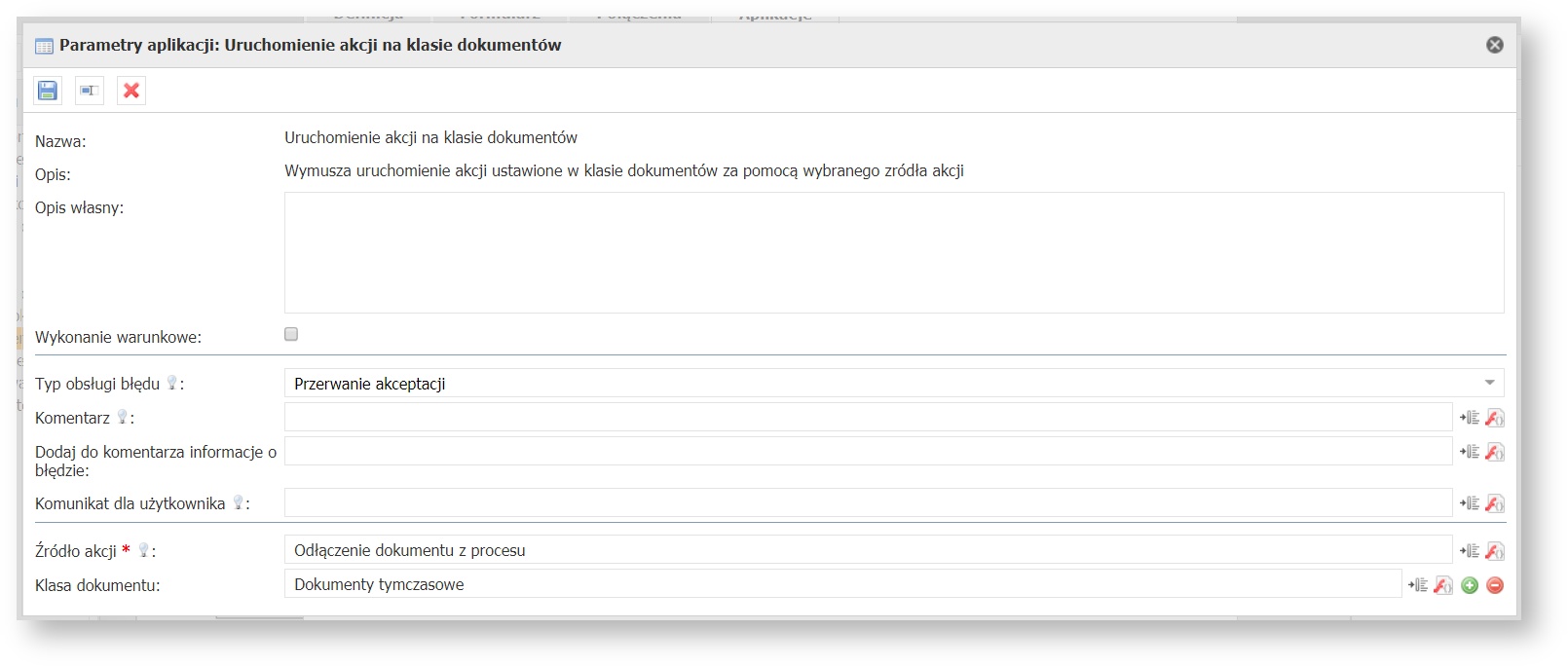Save the application parameters with the floppy-disk icon
Viewport: 1568px width, 667px height.
coord(48,91)
